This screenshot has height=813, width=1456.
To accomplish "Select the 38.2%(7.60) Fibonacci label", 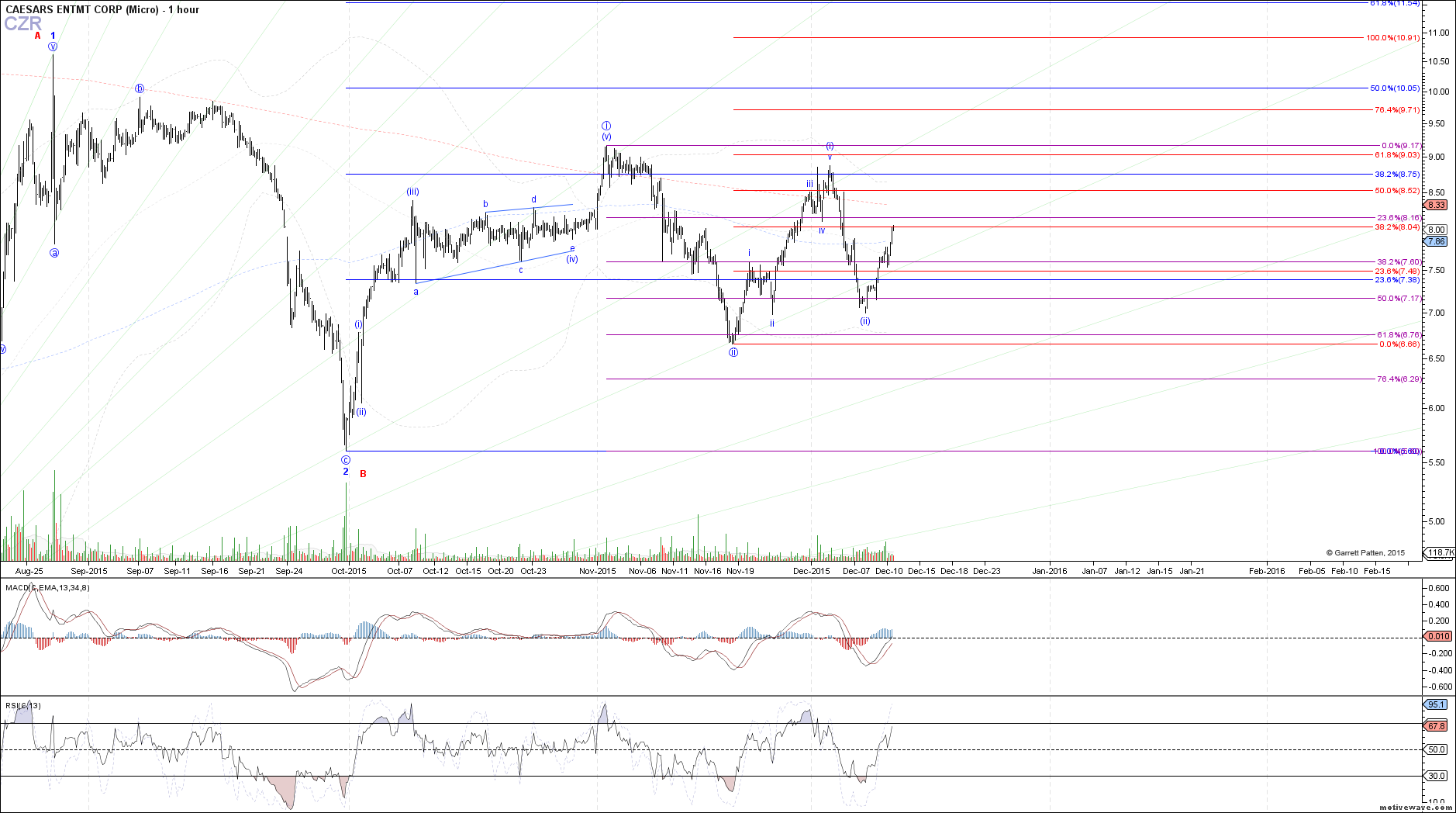I will click(x=1399, y=262).
